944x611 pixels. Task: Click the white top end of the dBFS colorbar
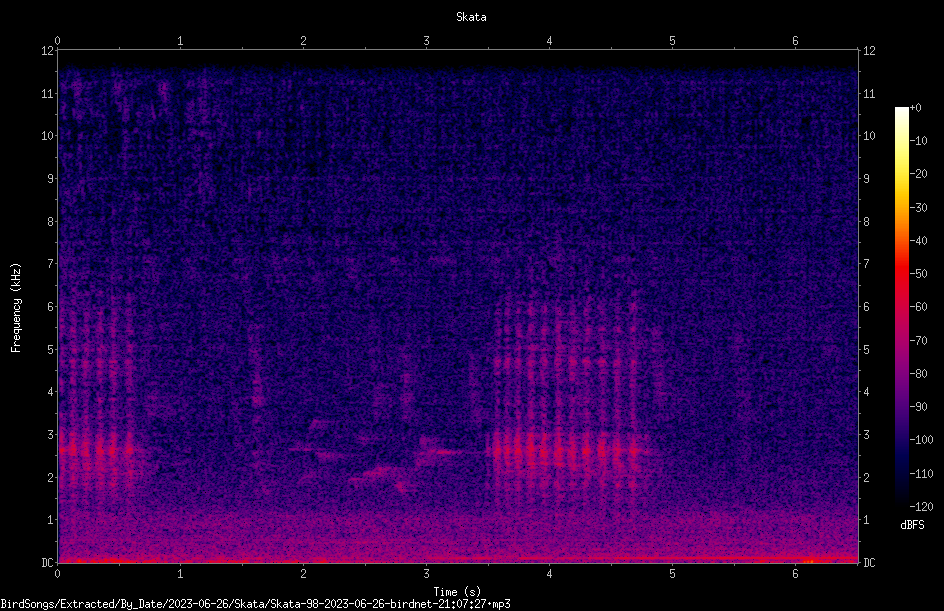901,114
